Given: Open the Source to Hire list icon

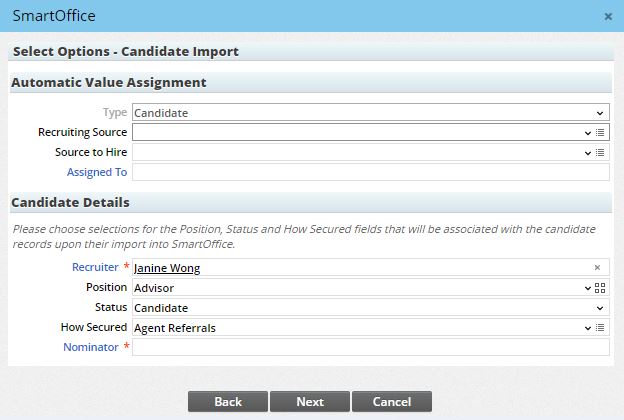Looking at the screenshot, I should pyautogui.click(x=600, y=152).
